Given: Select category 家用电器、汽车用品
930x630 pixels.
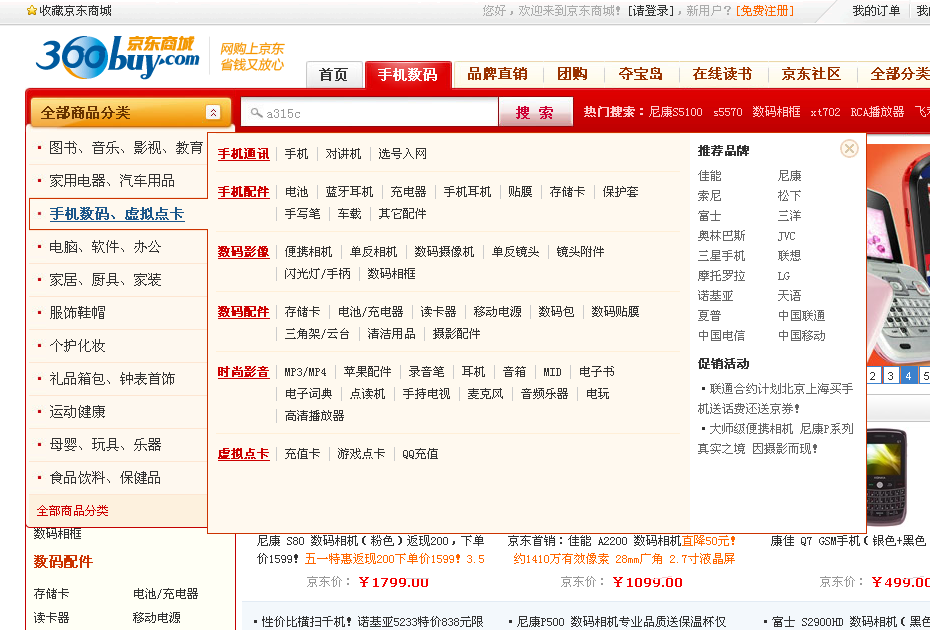Looking at the screenshot, I should (x=112, y=181).
